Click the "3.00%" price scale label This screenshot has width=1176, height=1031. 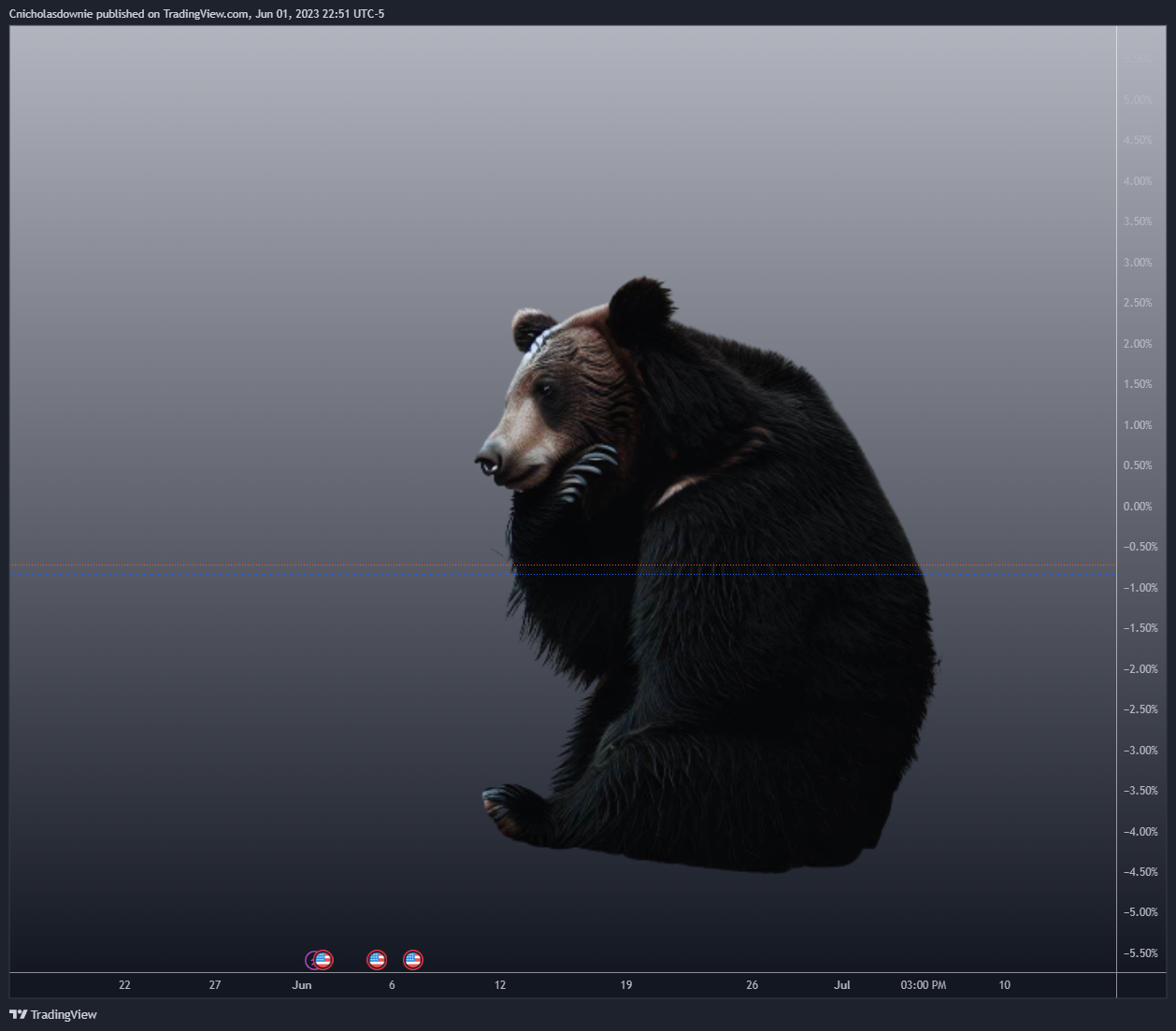1138,263
